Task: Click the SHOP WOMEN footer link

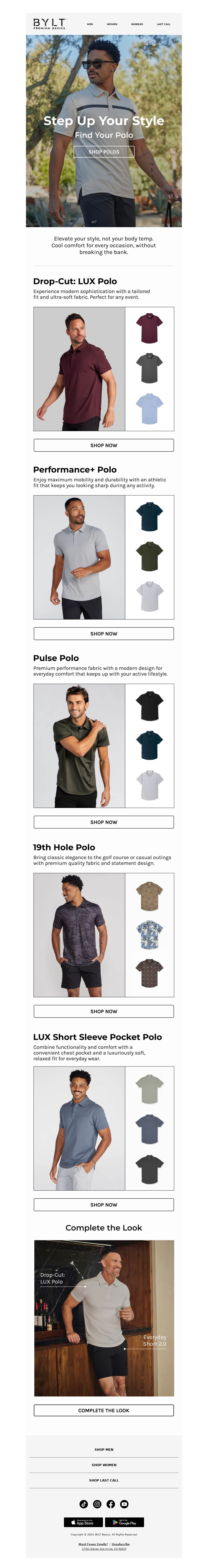Action: pyautogui.click(x=104, y=1465)
